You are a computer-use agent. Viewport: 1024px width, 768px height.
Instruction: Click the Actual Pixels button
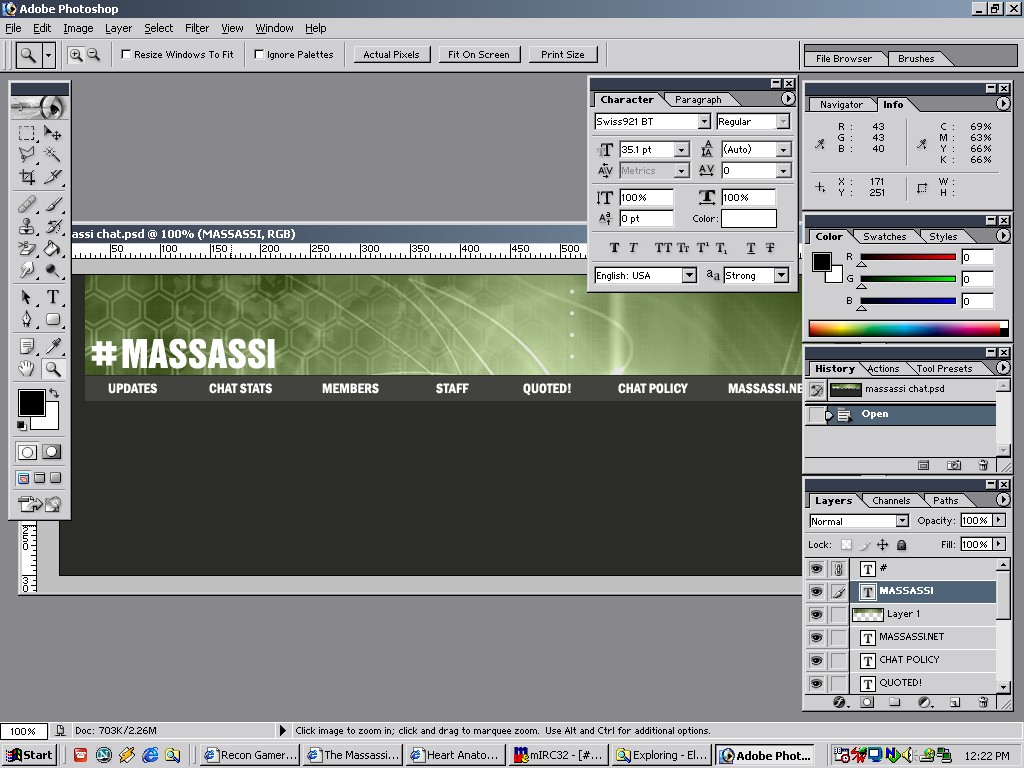coord(391,55)
